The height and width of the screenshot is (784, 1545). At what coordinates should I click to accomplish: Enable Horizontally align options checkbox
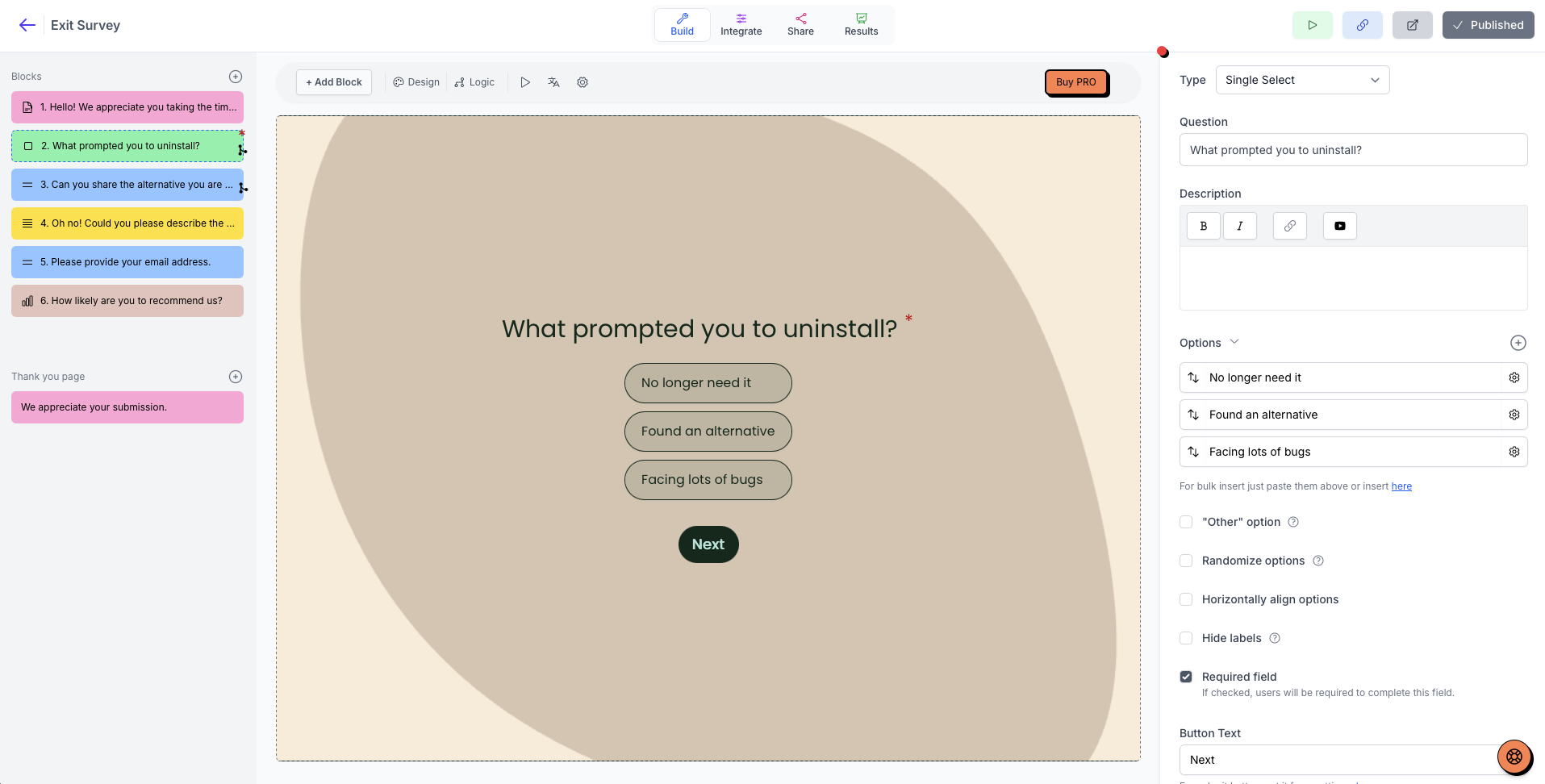click(x=1186, y=599)
